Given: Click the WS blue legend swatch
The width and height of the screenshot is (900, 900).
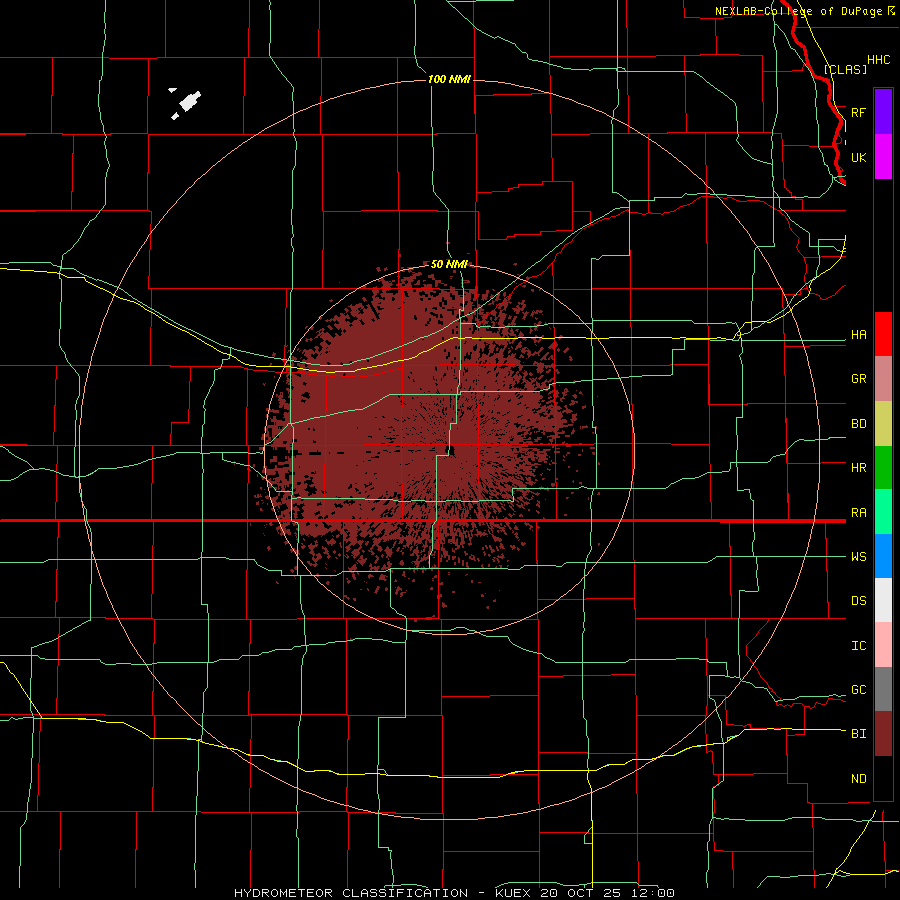Looking at the screenshot, I should 883,556.
